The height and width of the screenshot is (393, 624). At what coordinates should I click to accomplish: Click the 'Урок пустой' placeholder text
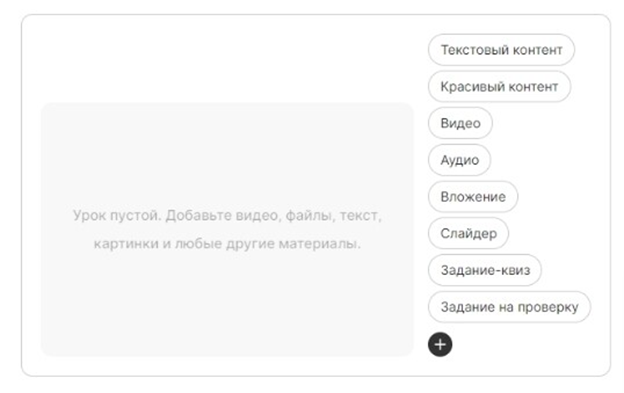227,230
